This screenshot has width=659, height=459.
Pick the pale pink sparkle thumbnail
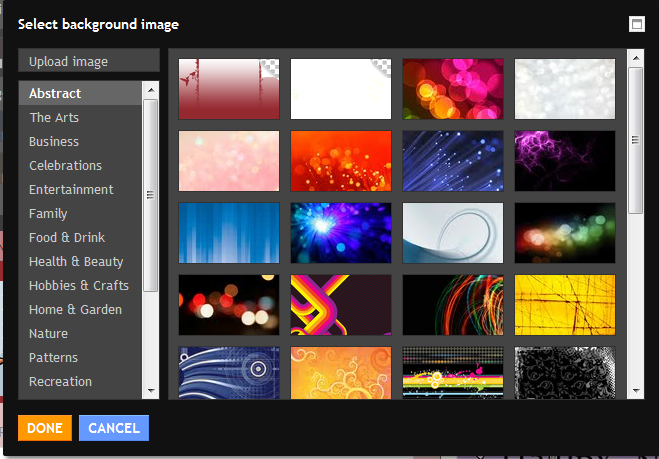(x=229, y=161)
